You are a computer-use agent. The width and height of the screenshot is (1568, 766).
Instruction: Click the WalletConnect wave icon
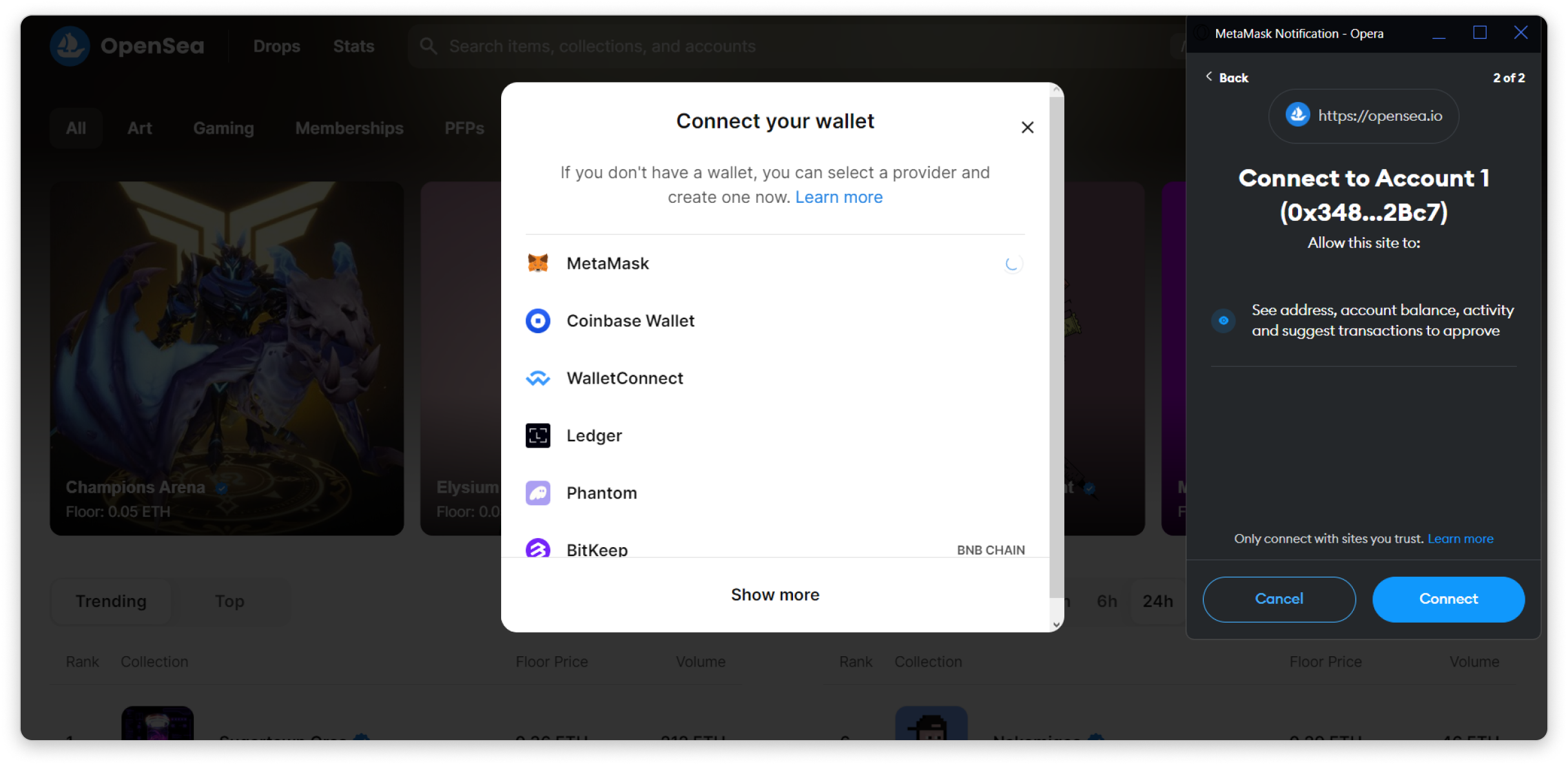point(537,378)
